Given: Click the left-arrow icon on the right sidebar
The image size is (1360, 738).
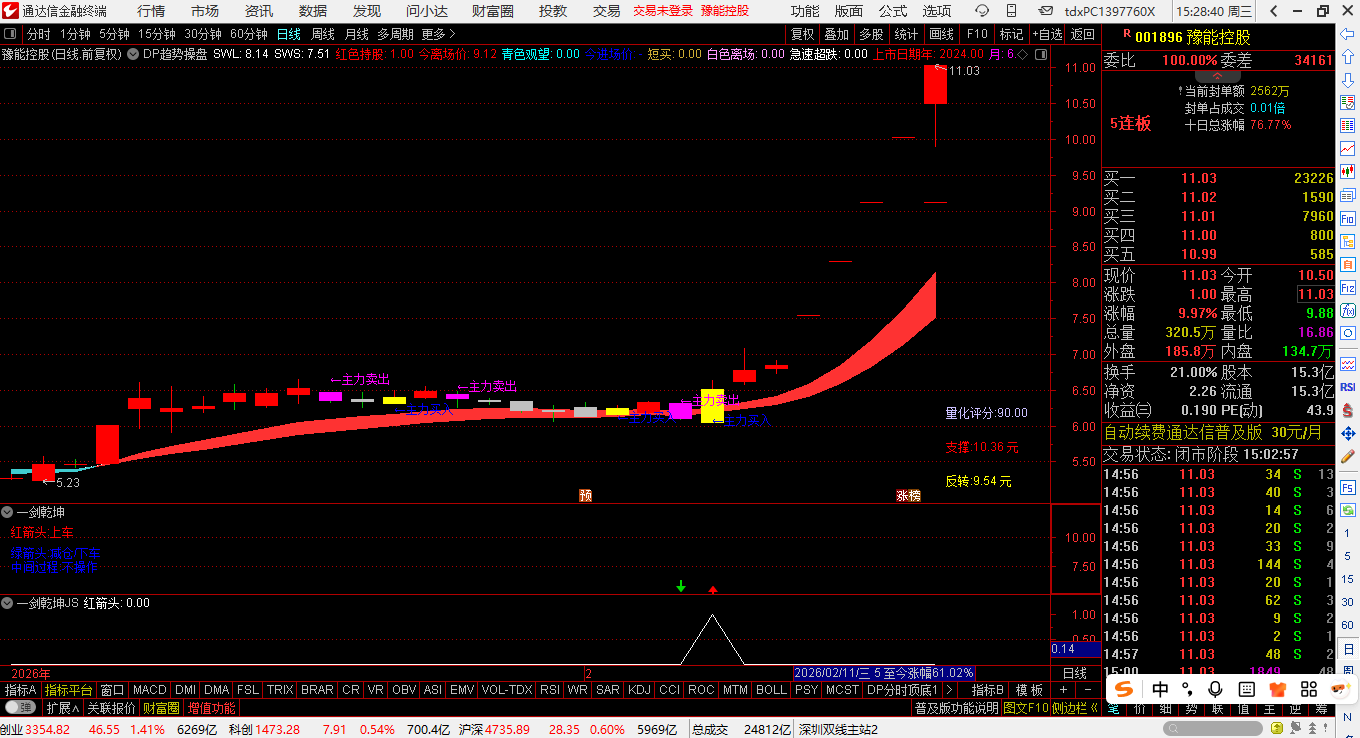Looking at the screenshot, I should [1348, 35].
